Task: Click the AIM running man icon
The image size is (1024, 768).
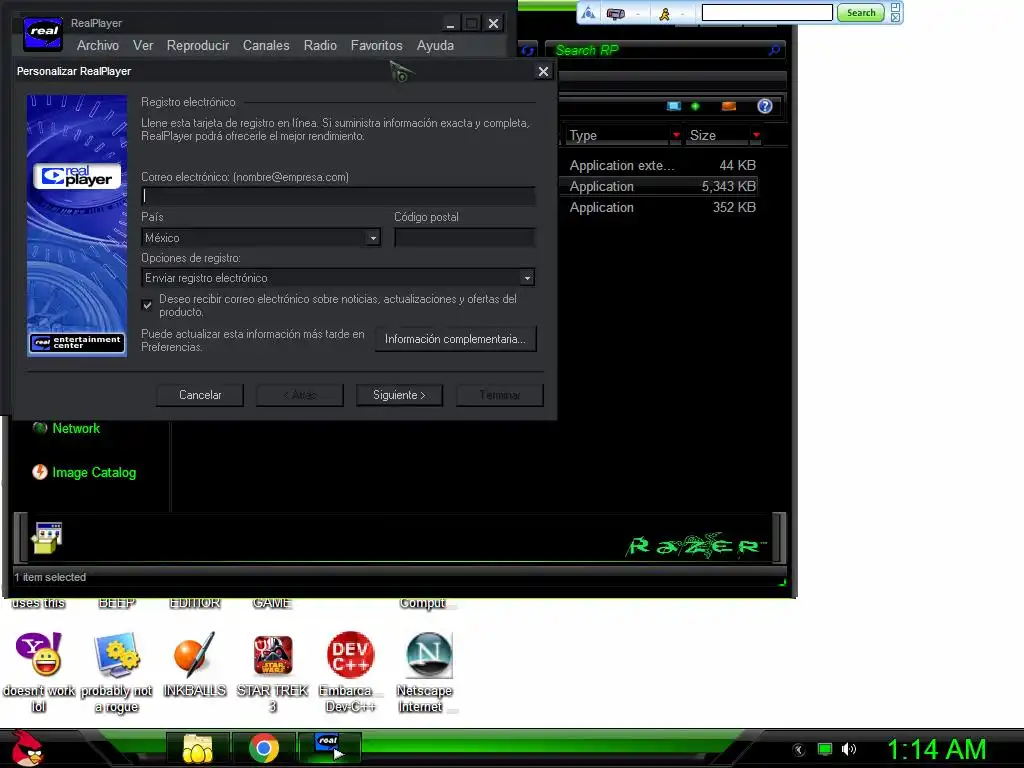Action: tap(664, 14)
